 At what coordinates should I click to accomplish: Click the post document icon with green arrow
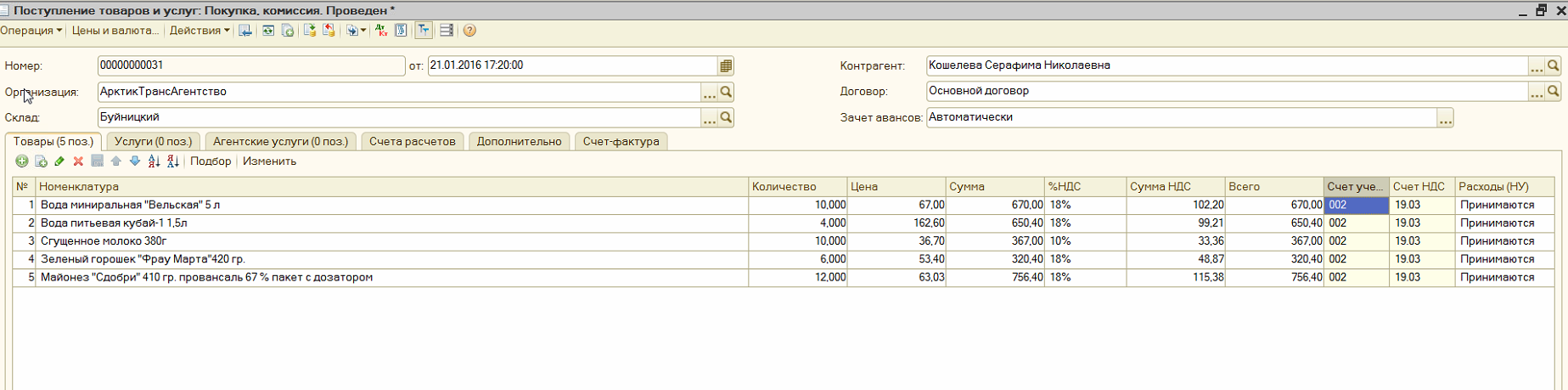click(x=310, y=31)
